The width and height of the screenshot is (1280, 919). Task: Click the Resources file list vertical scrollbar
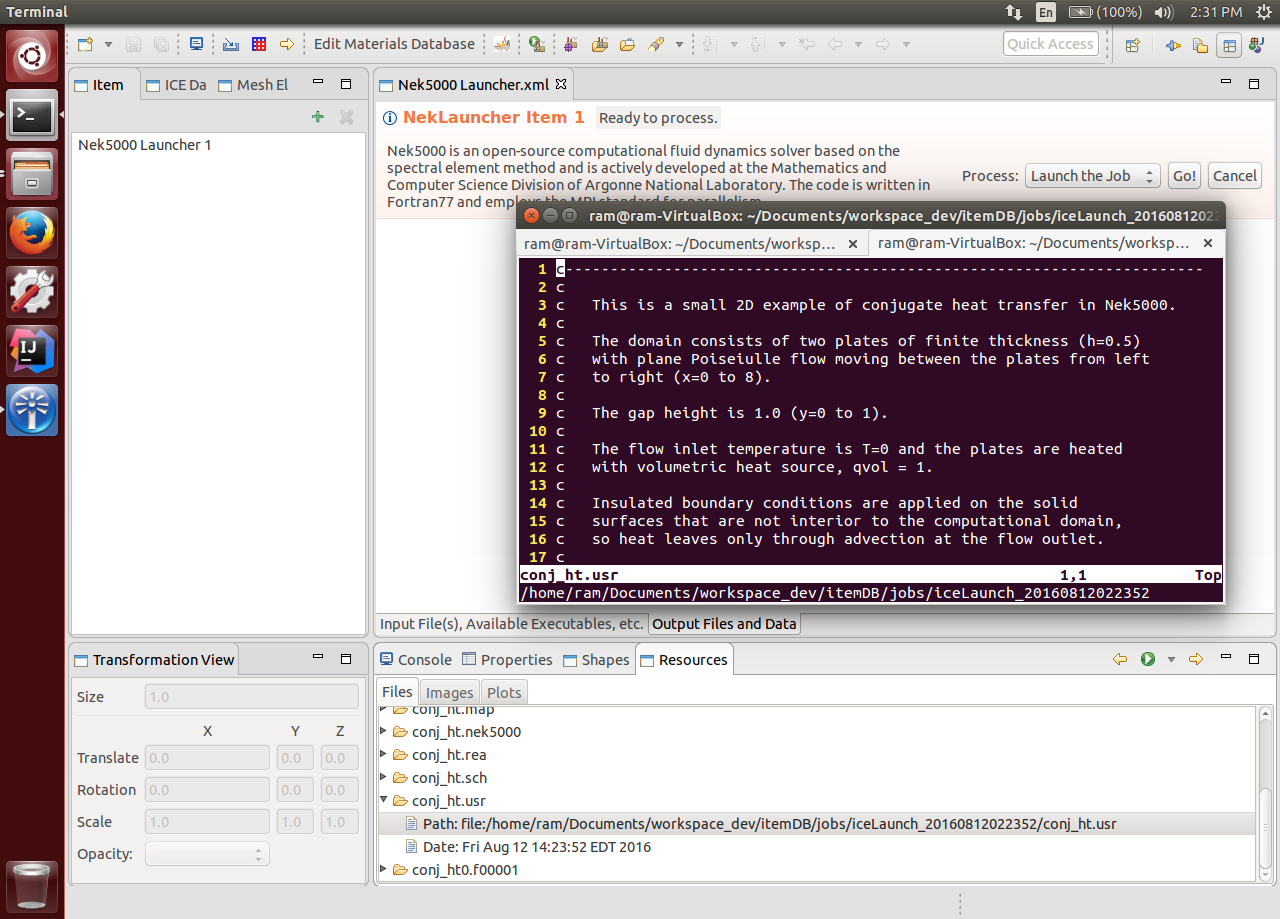coord(1264,794)
